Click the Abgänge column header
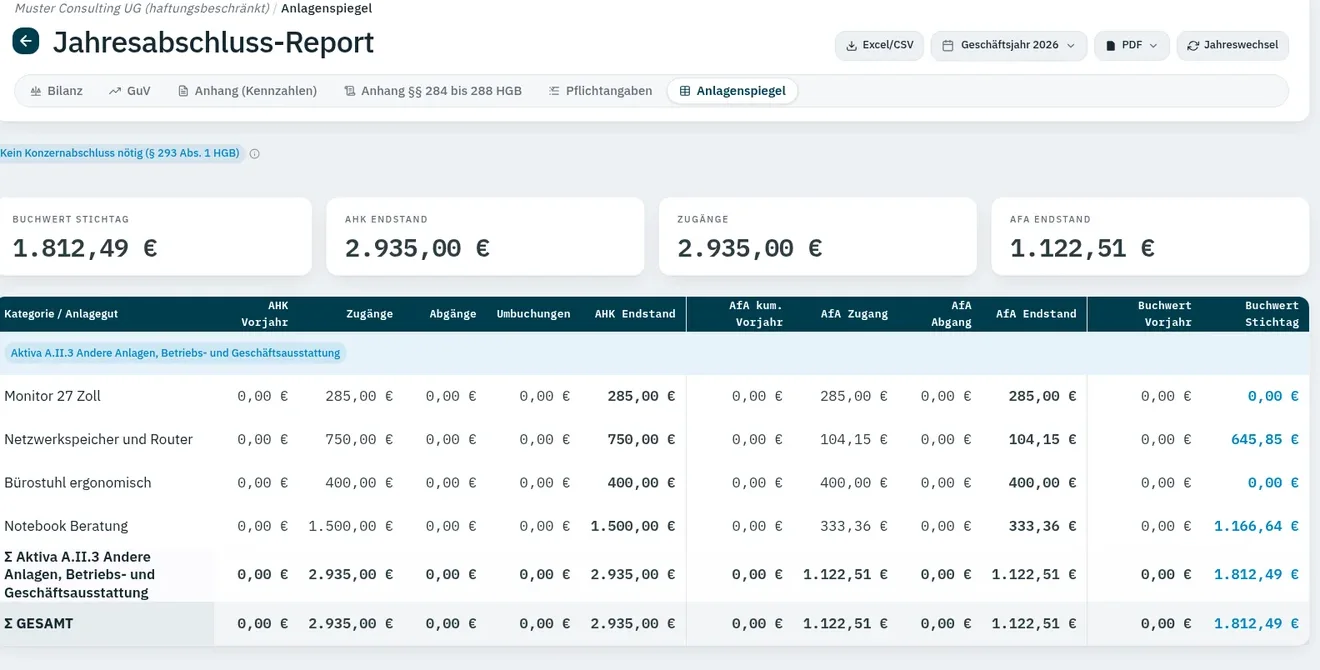Screen dimensions: 1320x670 pyautogui.click(x=452, y=314)
